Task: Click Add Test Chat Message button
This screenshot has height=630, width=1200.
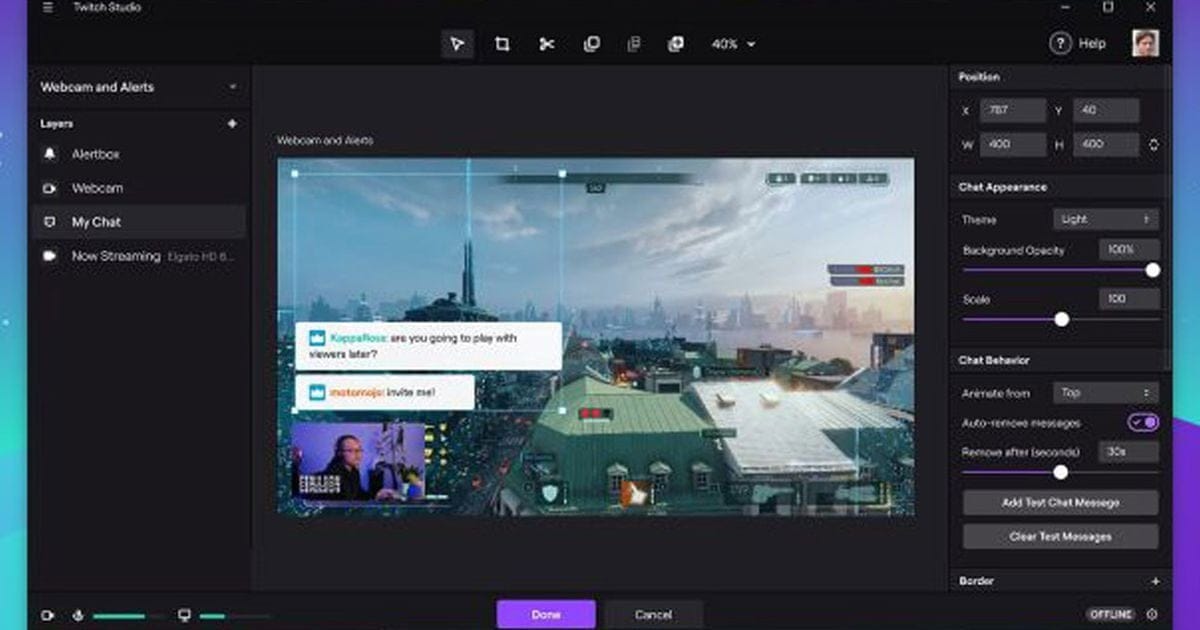Action: 1060,503
